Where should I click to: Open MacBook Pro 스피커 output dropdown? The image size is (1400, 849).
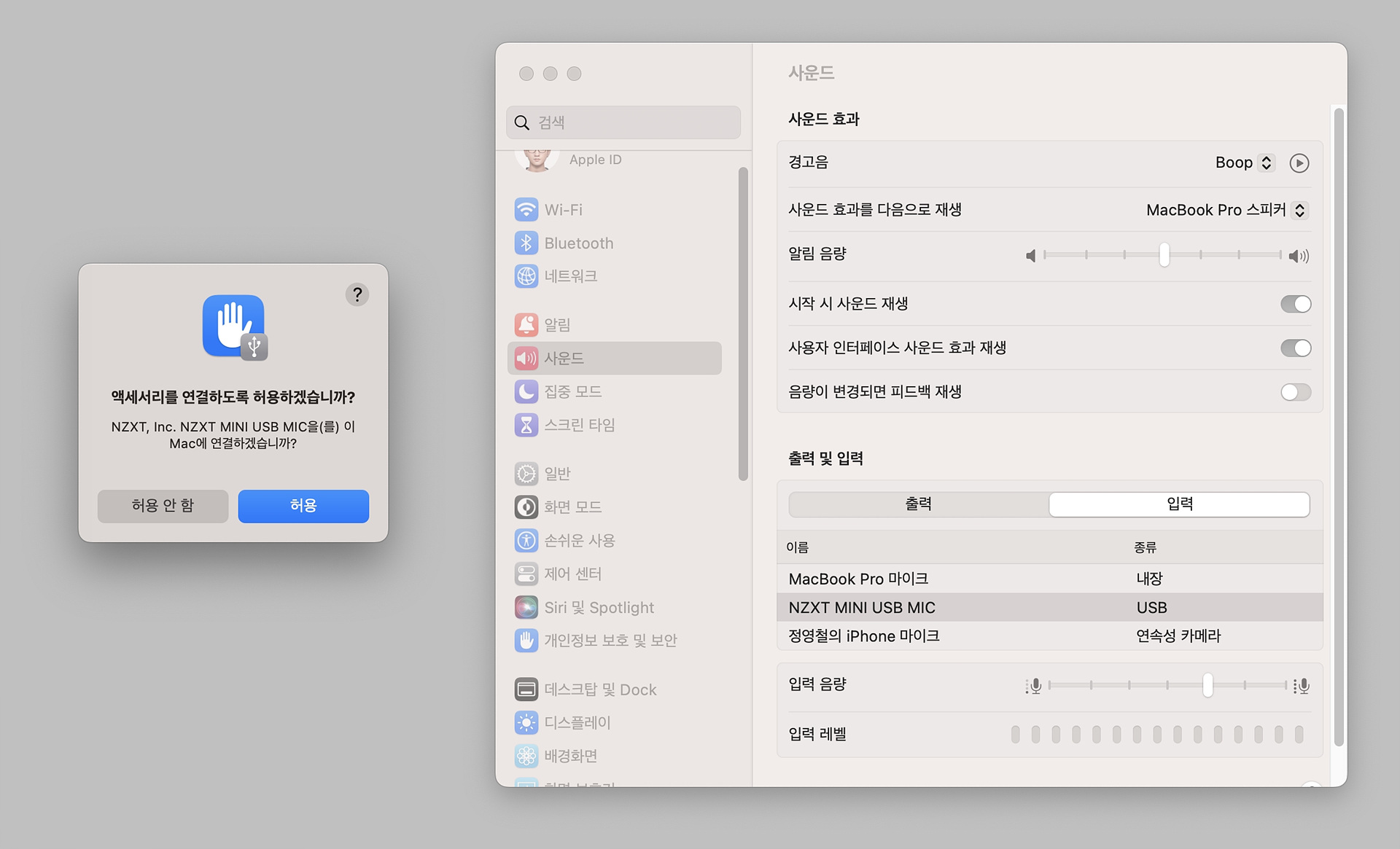point(1226,210)
